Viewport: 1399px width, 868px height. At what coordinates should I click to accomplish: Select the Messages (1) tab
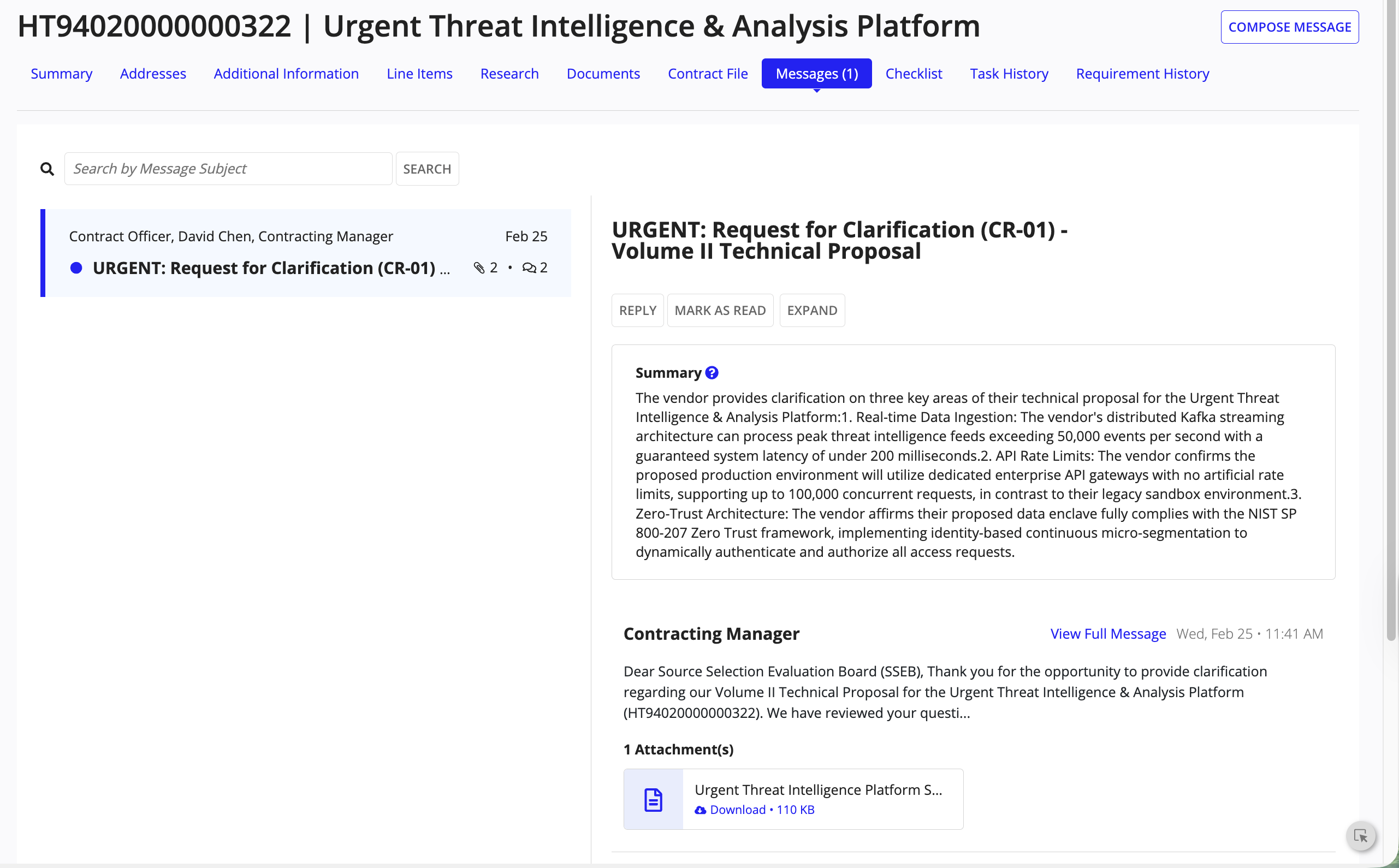click(816, 74)
